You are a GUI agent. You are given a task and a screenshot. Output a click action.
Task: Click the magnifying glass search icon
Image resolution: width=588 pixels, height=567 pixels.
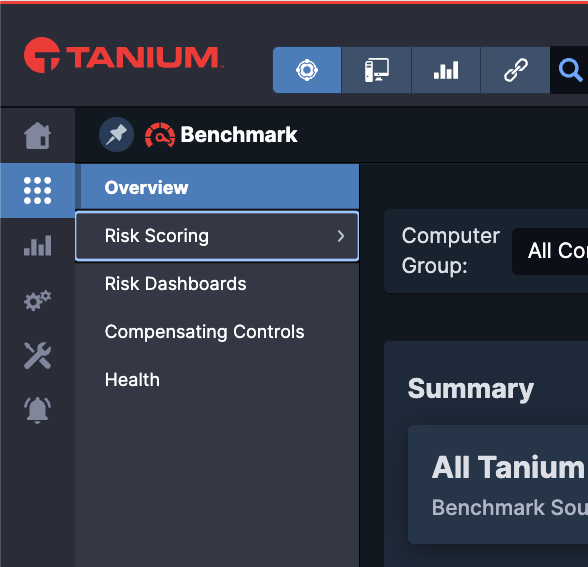point(570,70)
